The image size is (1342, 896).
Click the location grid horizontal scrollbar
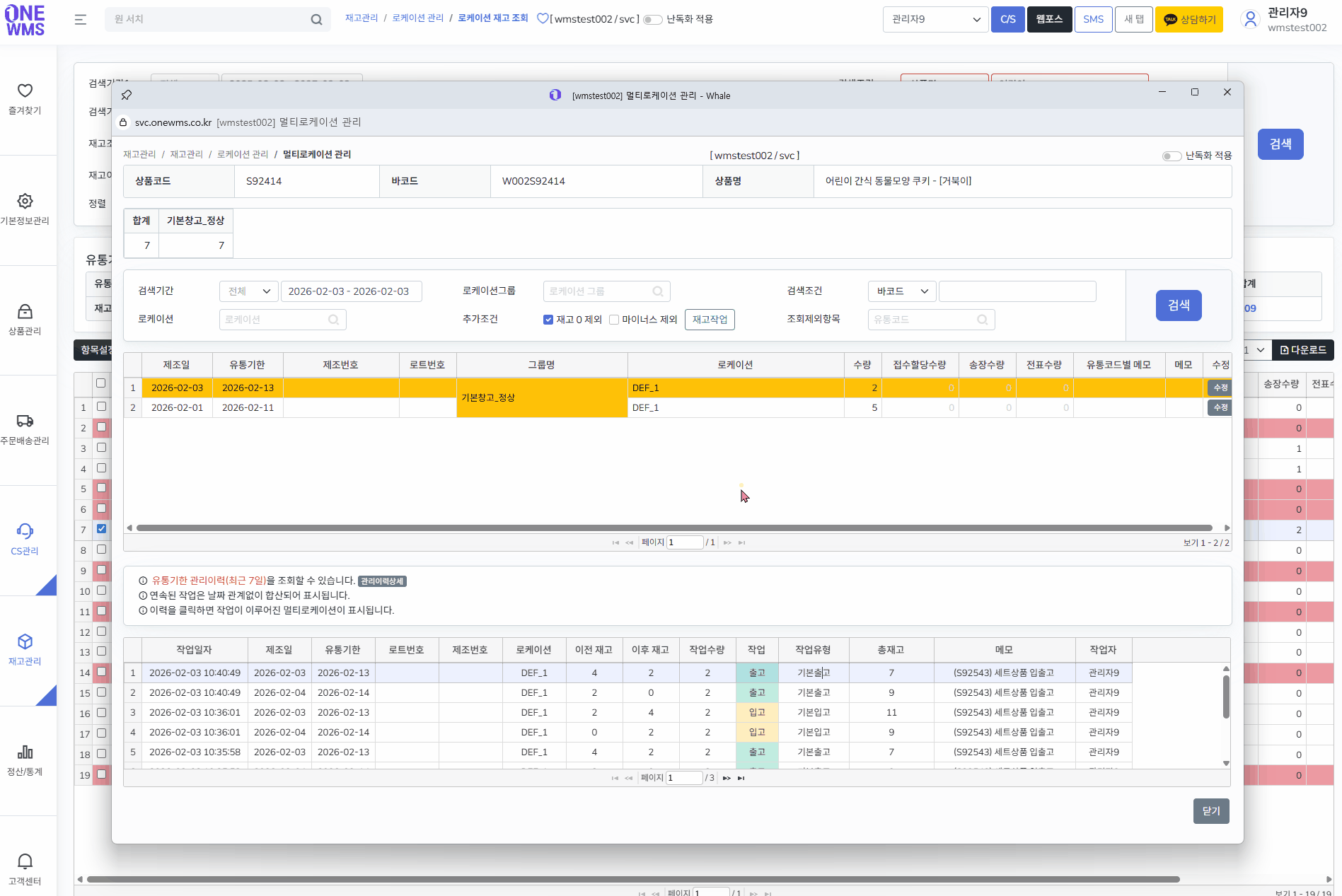673,528
